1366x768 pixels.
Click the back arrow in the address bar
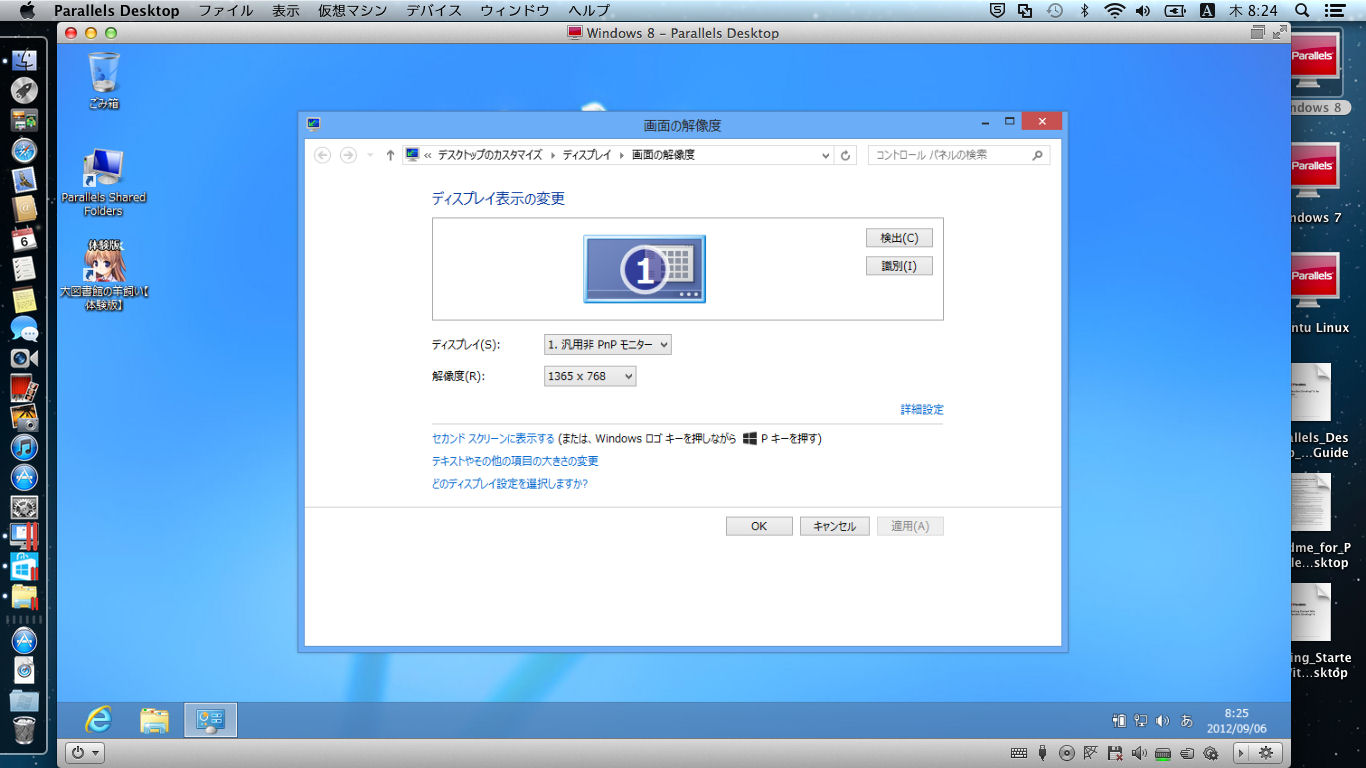(322, 155)
